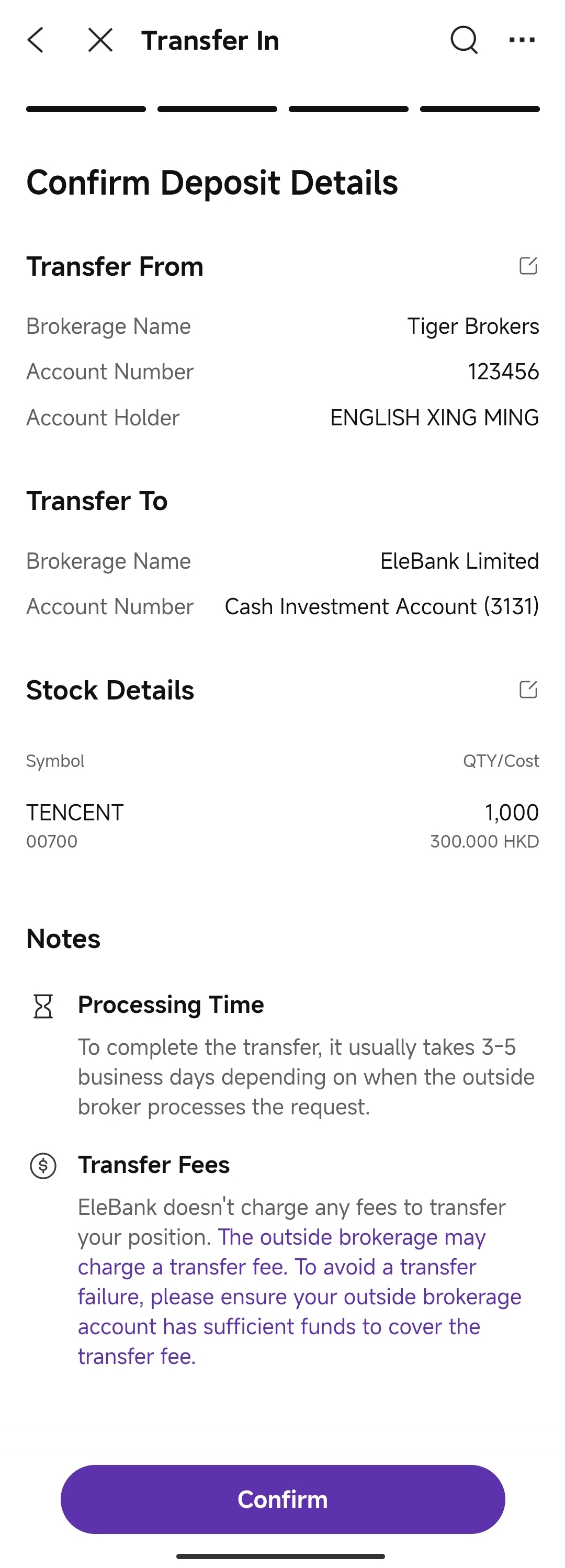Open the three-dot more options menu
The image size is (565, 1568).
[x=522, y=40]
